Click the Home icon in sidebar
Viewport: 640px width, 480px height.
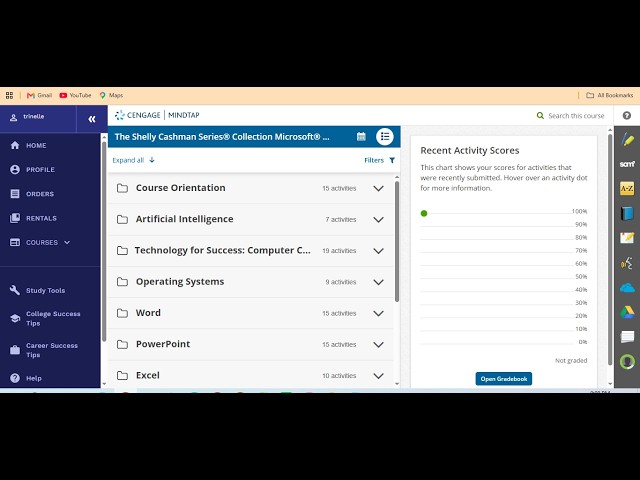point(15,145)
